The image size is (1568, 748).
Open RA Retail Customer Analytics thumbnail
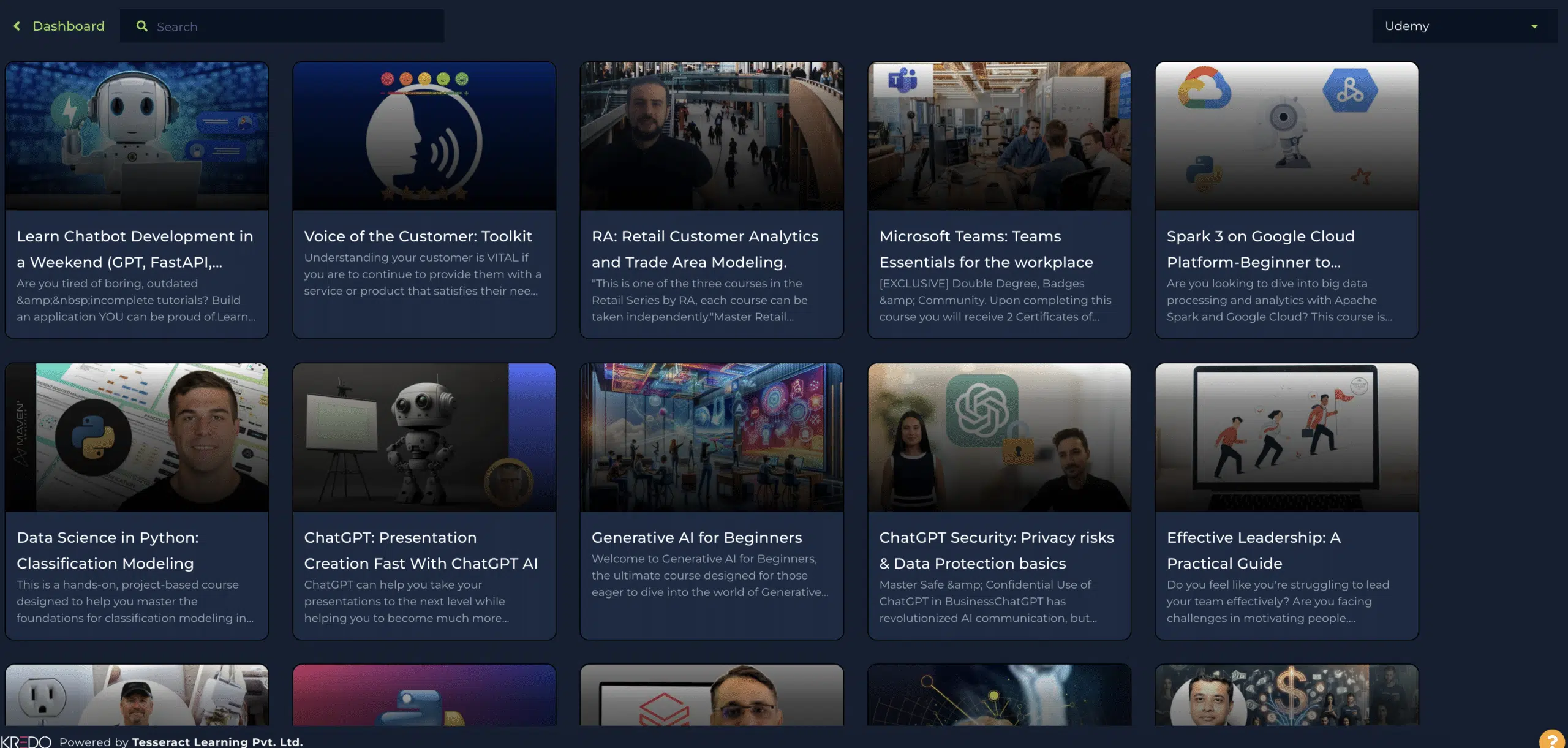(712, 136)
